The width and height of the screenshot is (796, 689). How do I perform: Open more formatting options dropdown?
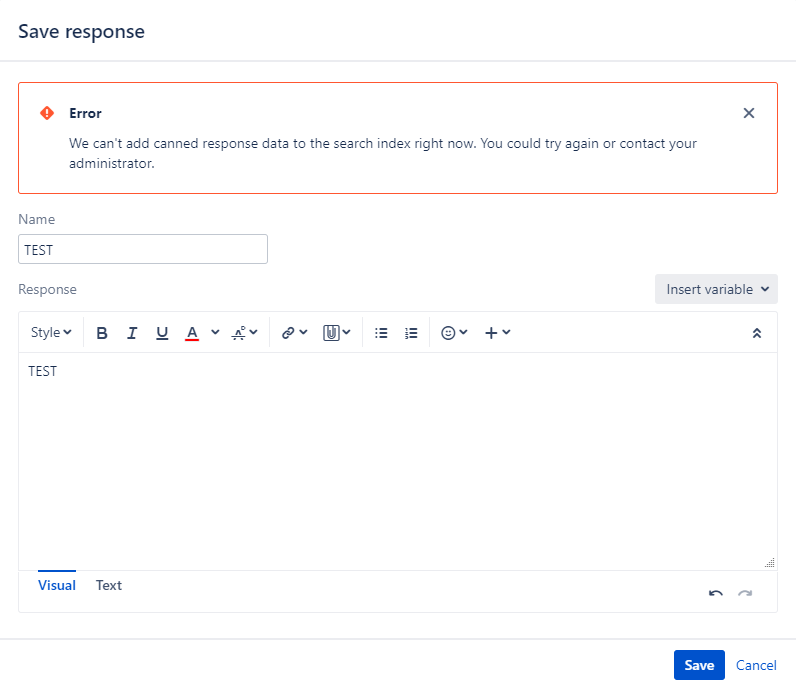245,333
